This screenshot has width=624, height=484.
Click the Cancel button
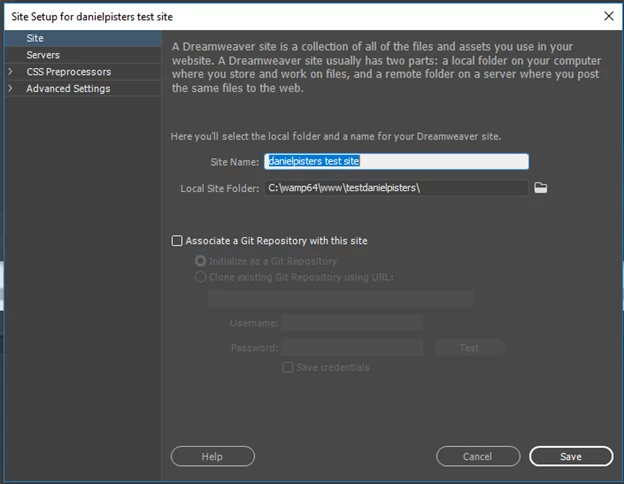tap(478, 456)
